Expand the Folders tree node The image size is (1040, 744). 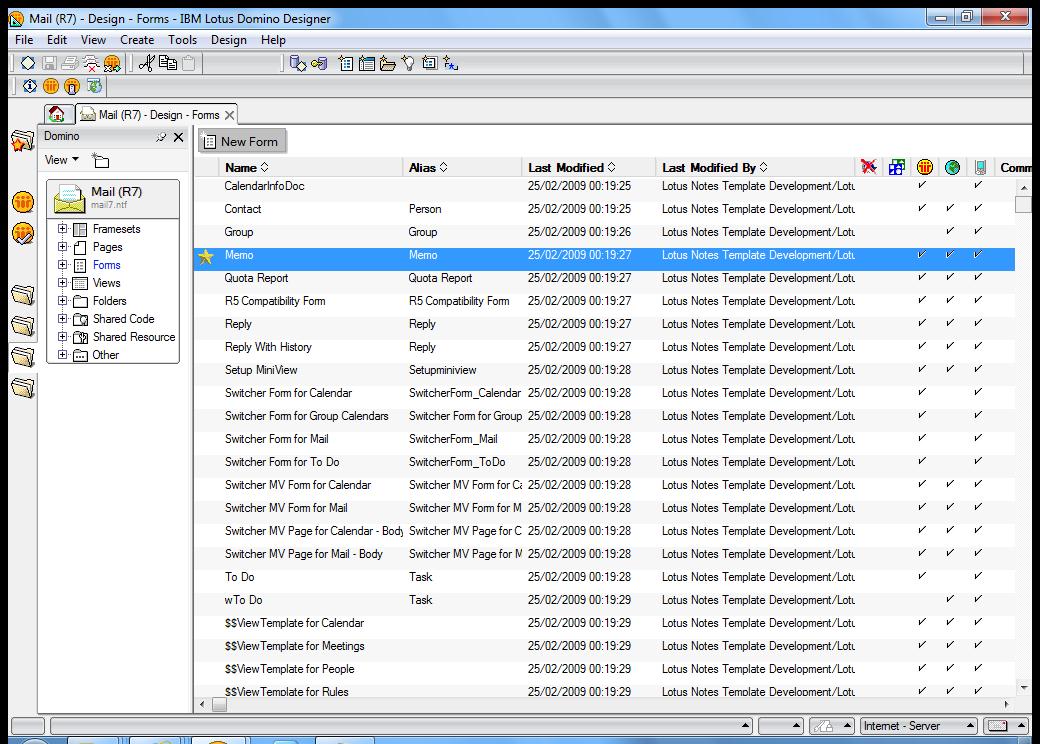[62, 300]
